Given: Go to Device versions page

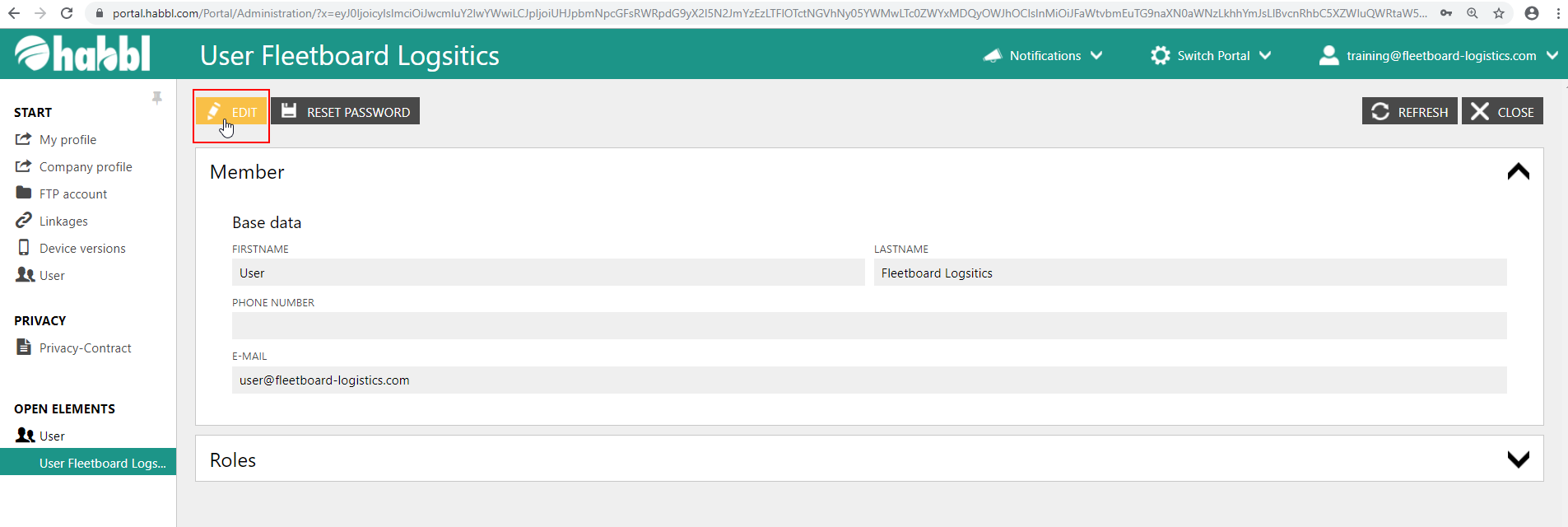Looking at the screenshot, I should [82, 249].
